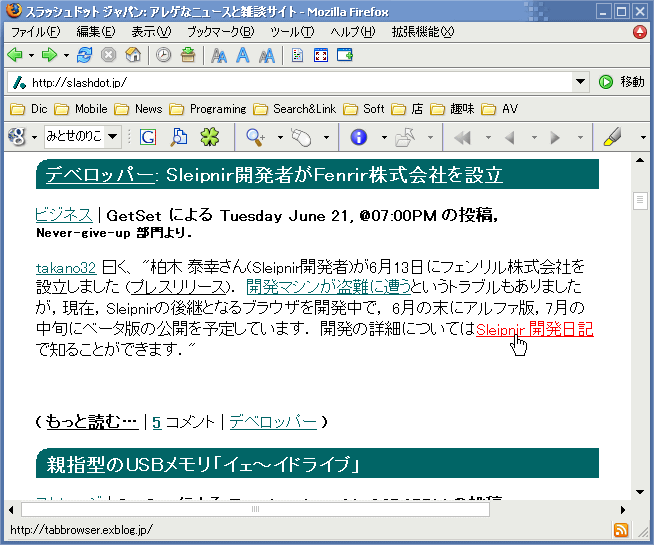Open the 表示(V) menu
This screenshot has height=545, width=654.
pyautogui.click(x=151, y=32)
